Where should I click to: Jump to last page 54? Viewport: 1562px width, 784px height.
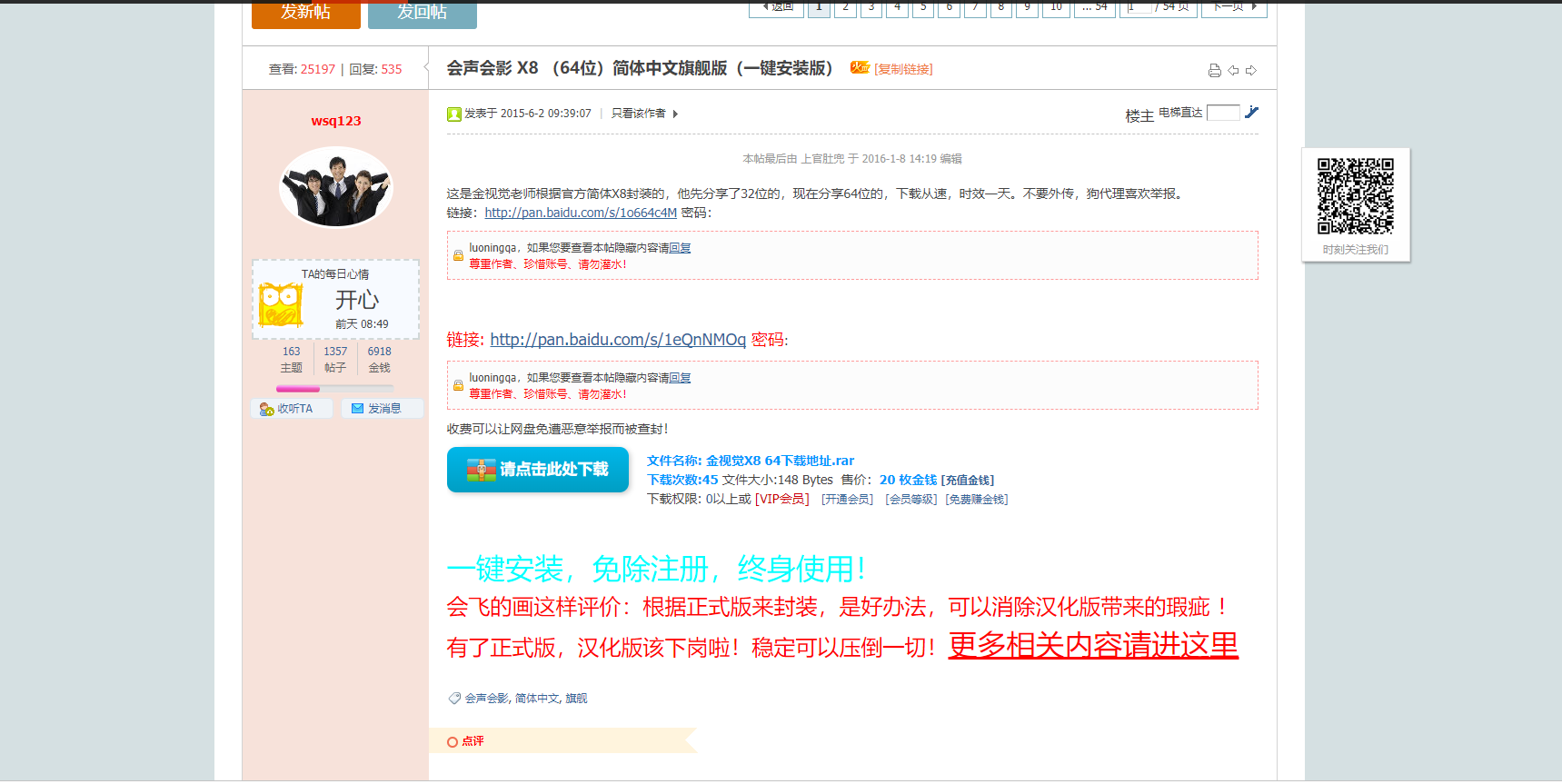coord(1095,7)
